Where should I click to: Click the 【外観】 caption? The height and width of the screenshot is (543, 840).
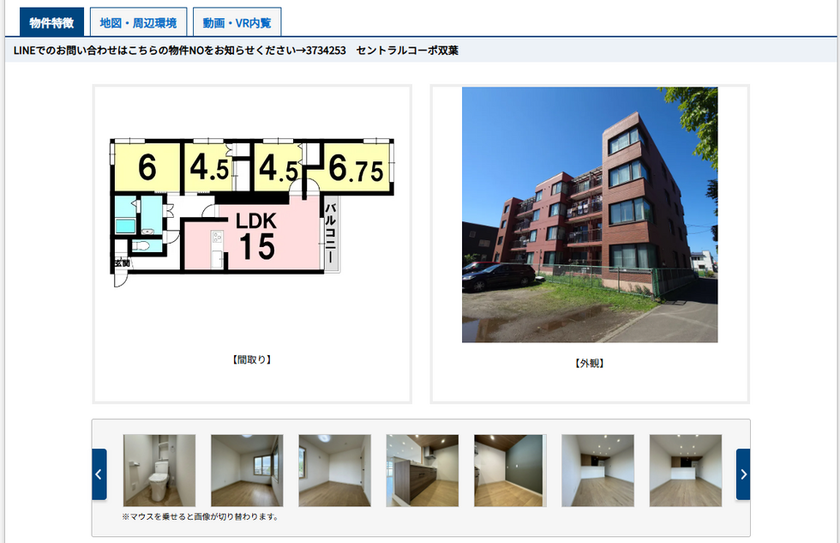point(589,363)
